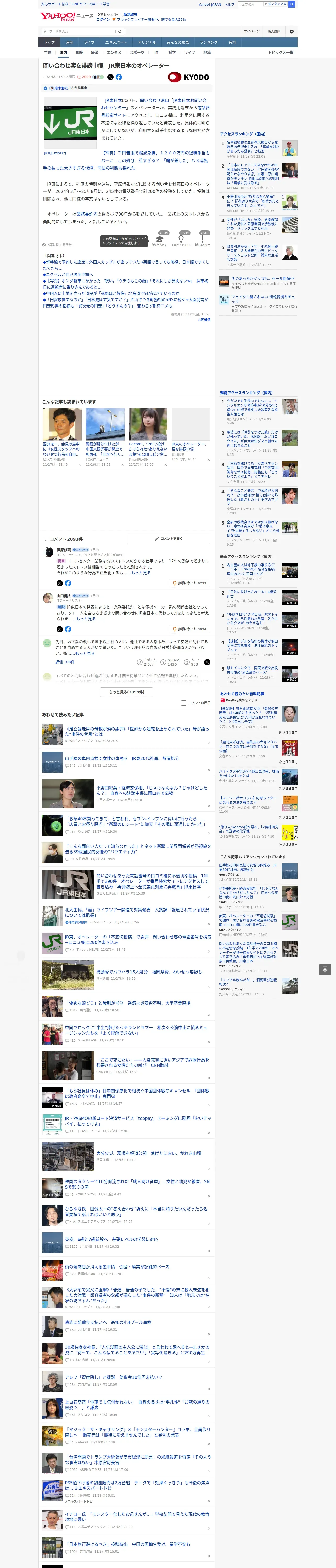336x1568 pixels.
Task: Open 英検、6級と7級新設へ article
Action: (x=111, y=1239)
